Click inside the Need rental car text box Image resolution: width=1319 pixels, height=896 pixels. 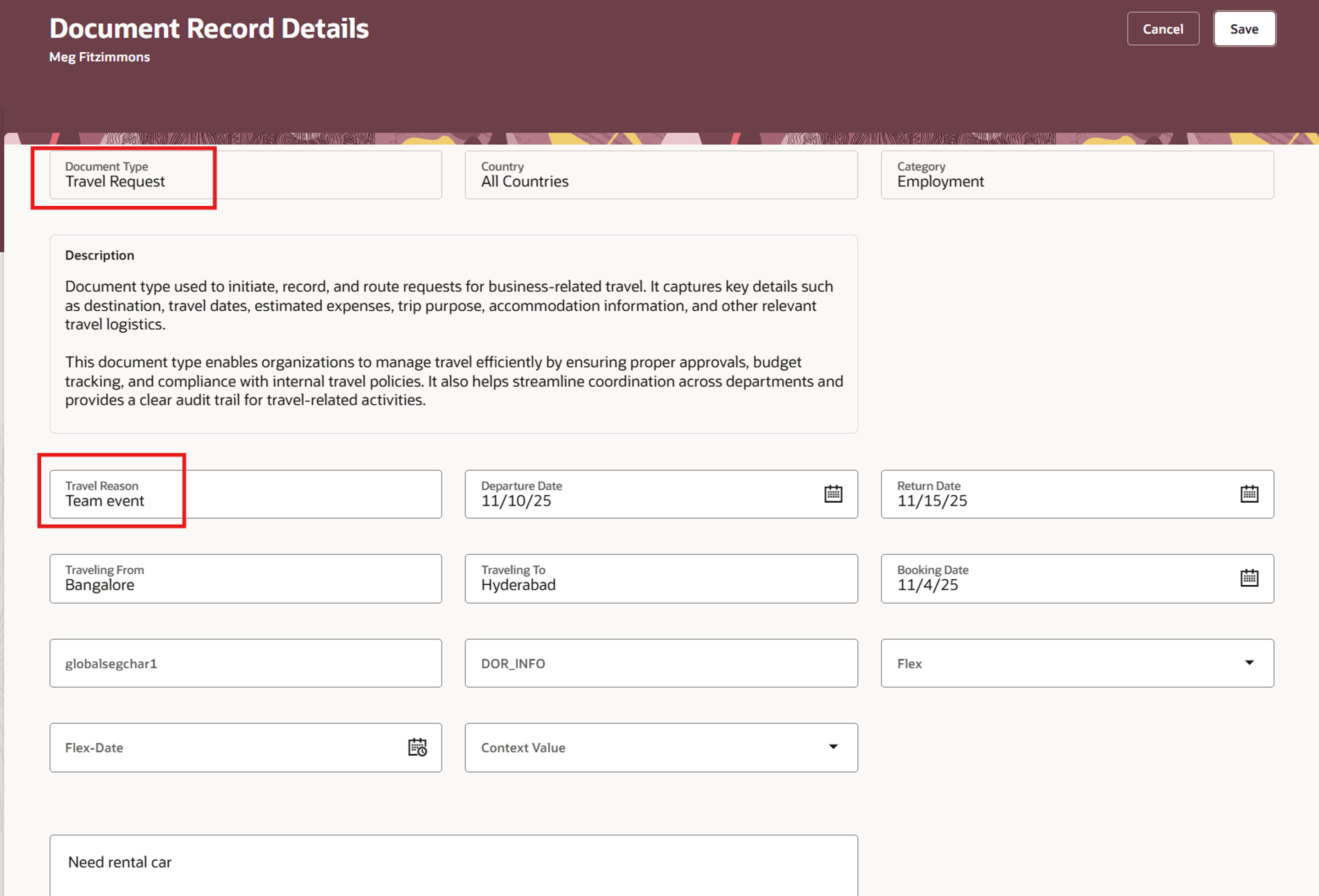(454, 862)
